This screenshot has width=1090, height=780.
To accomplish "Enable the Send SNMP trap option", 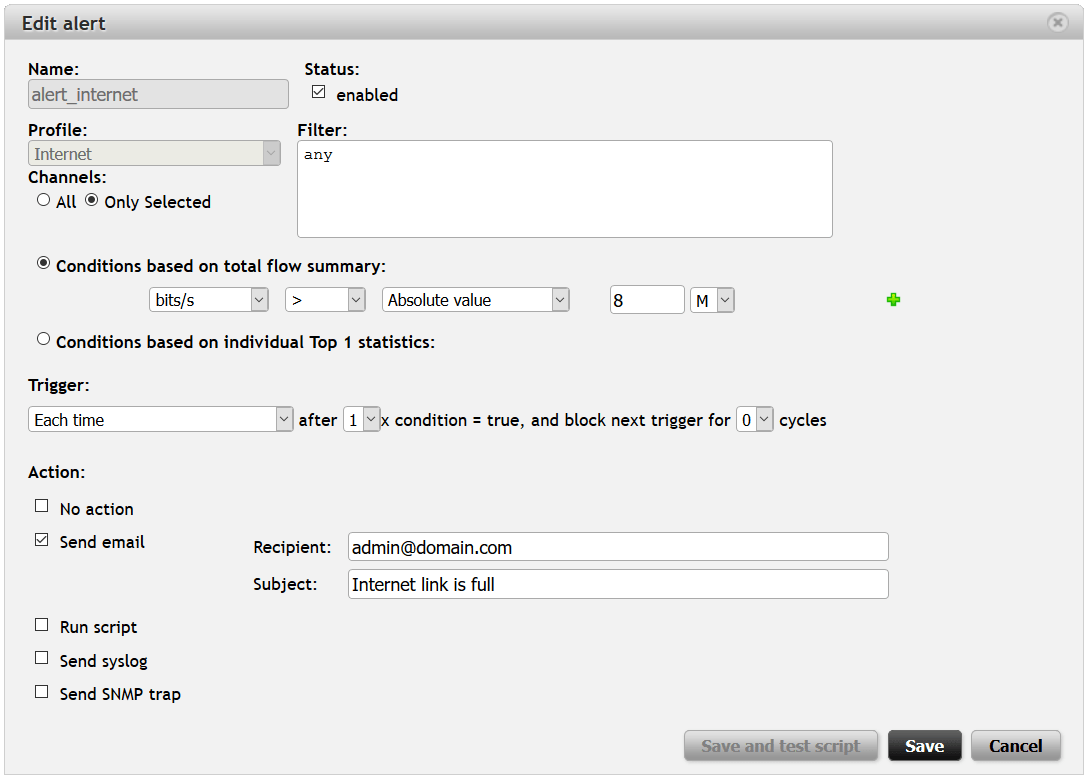I will pyautogui.click(x=42, y=691).
